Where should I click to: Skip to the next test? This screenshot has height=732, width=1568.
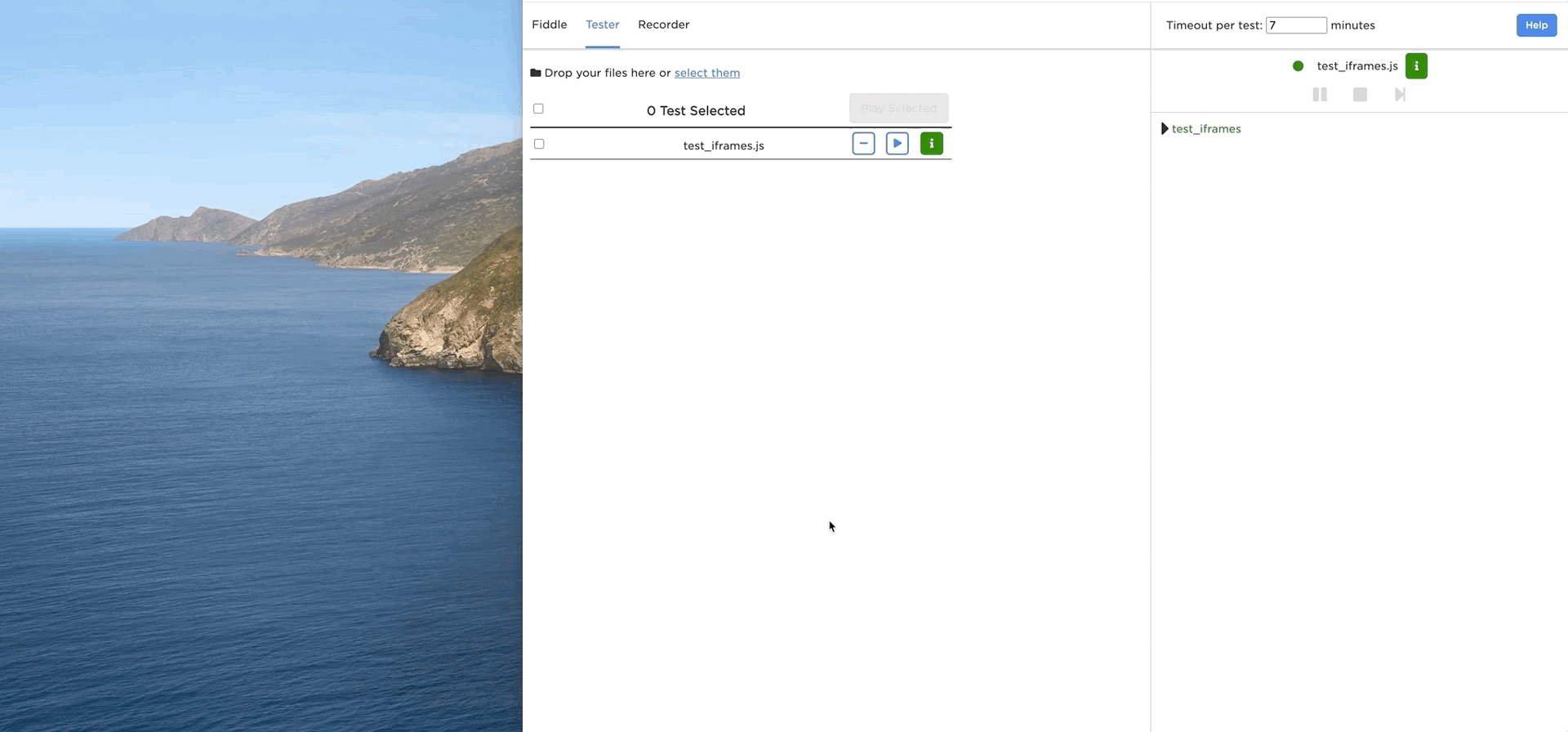point(1400,95)
